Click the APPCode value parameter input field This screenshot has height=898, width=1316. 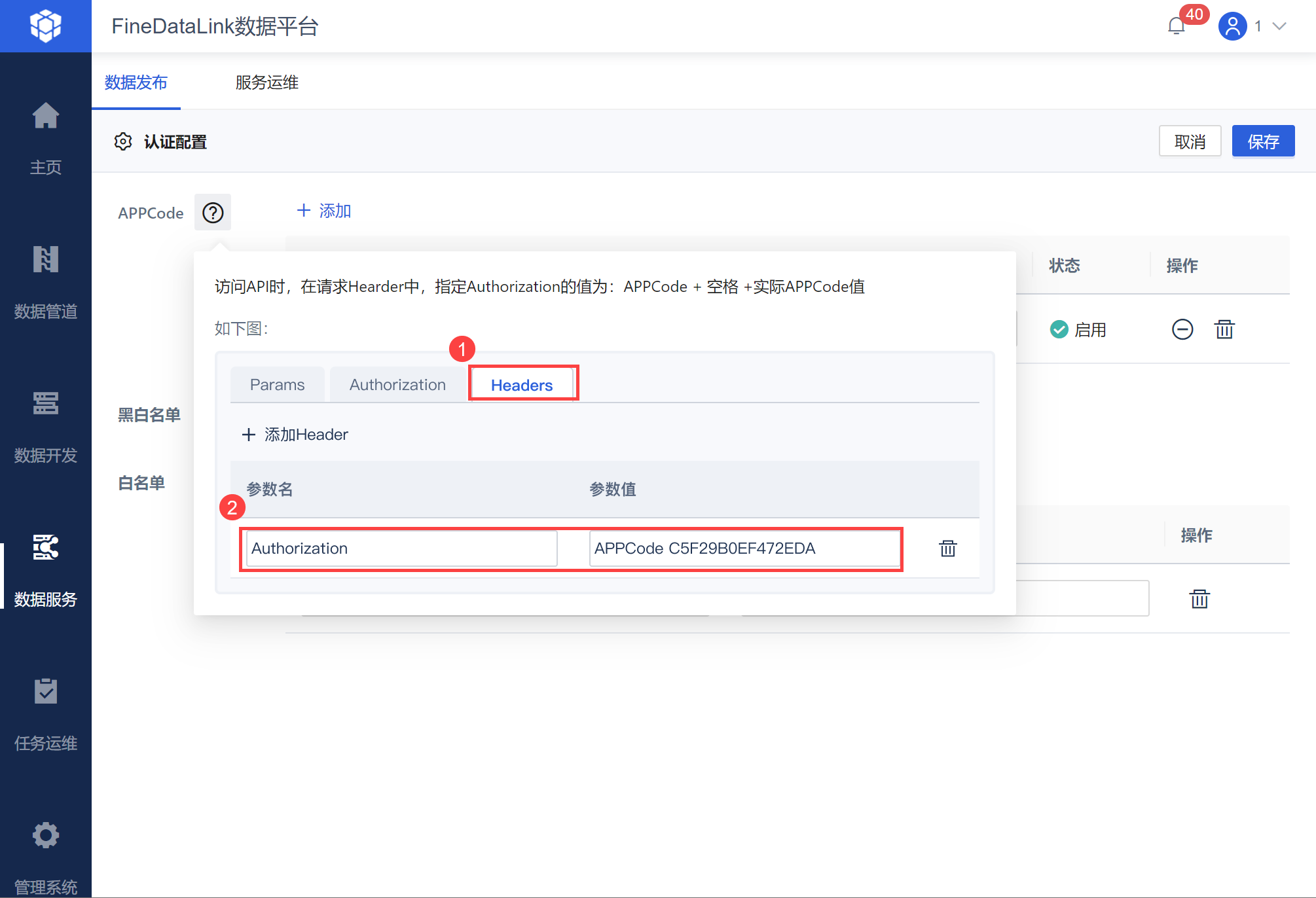click(744, 548)
